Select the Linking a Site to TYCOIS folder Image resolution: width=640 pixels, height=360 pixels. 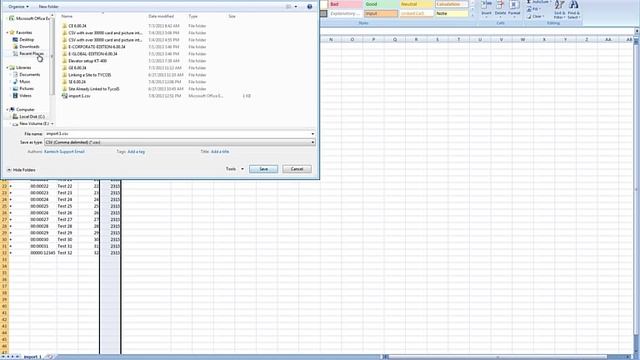pyautogui.click(x=89, y=75)
